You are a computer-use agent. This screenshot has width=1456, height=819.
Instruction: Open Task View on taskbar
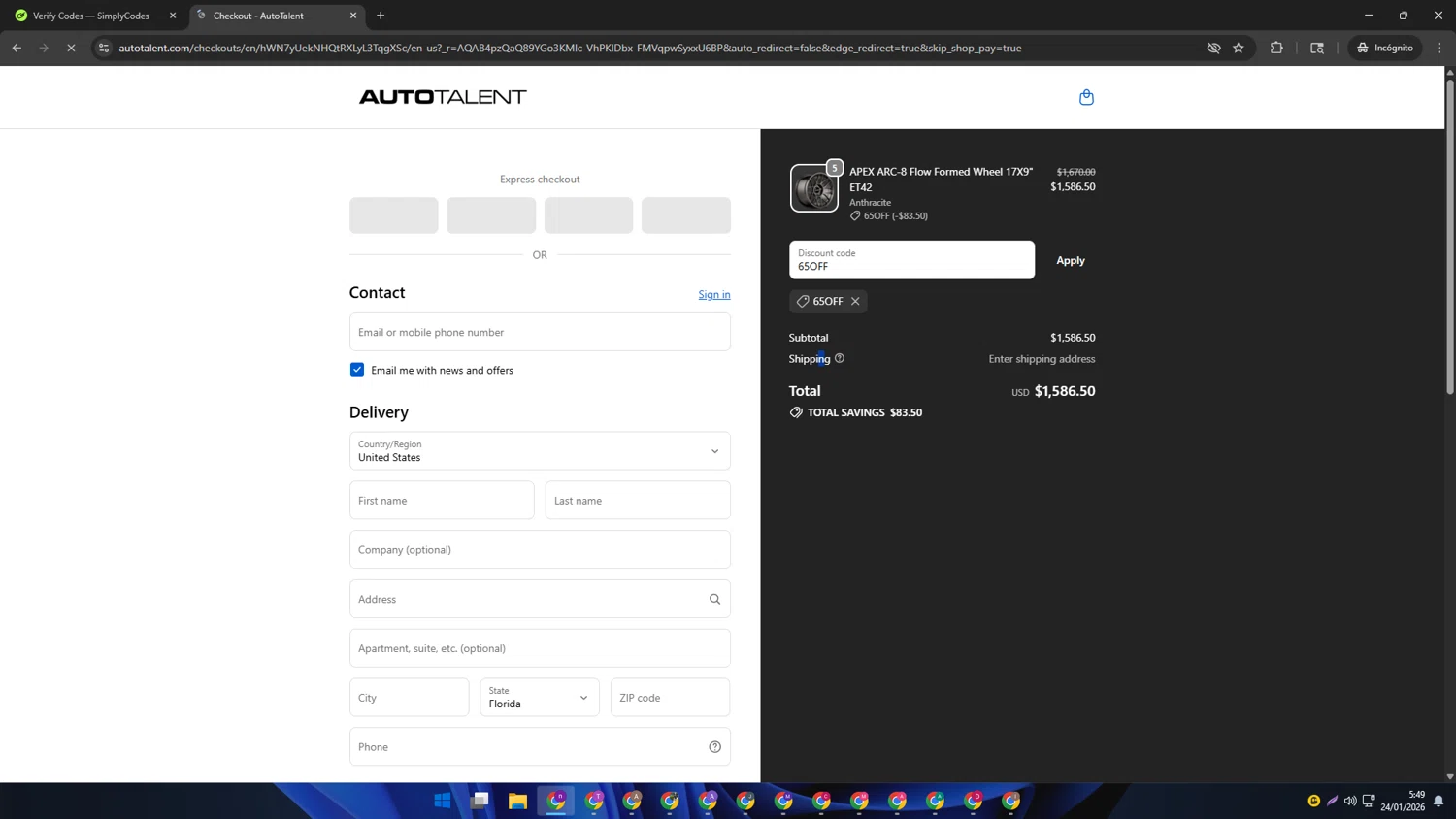tap(480, 801)
